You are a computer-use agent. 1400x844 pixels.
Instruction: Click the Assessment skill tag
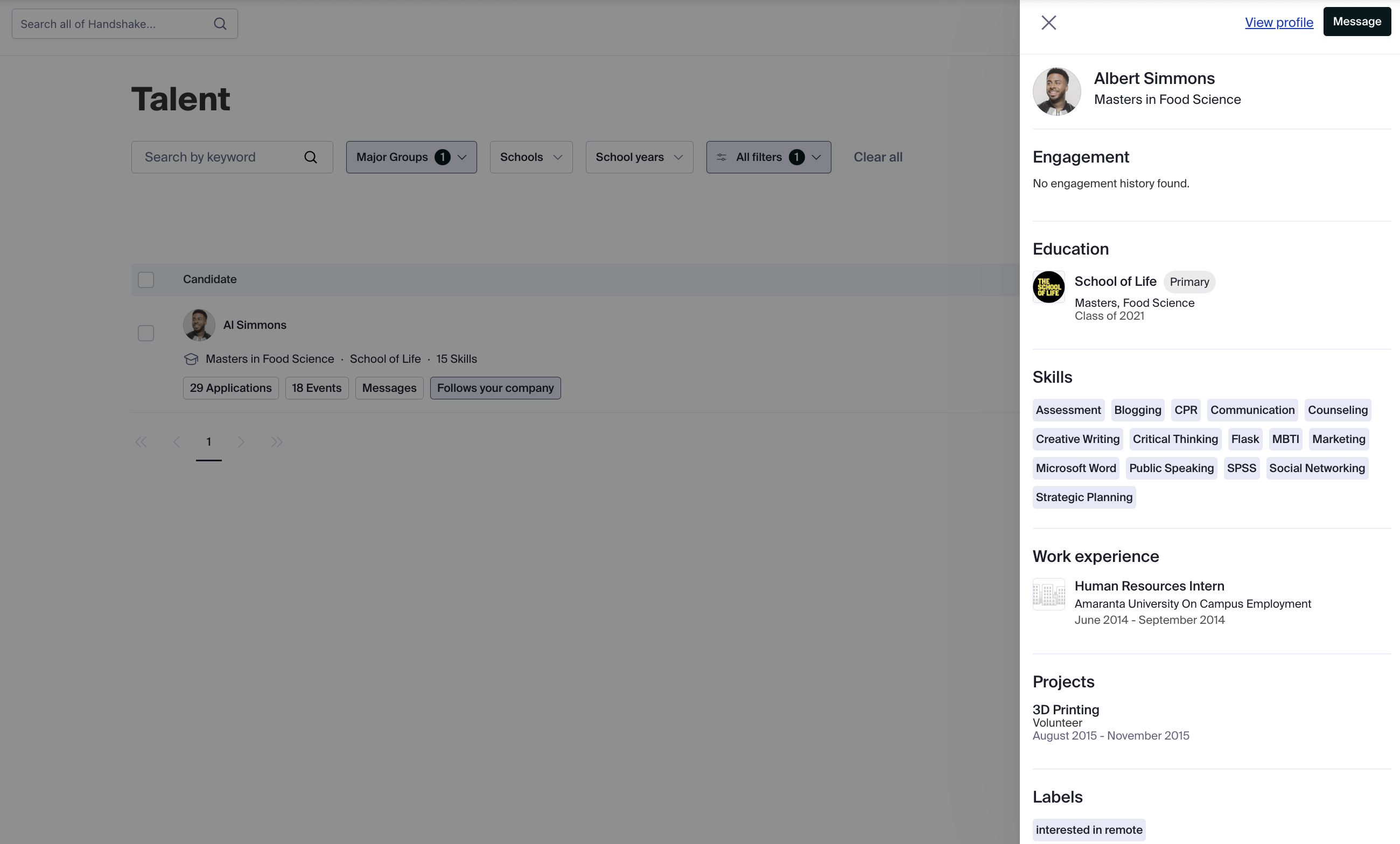point(1068,410)
